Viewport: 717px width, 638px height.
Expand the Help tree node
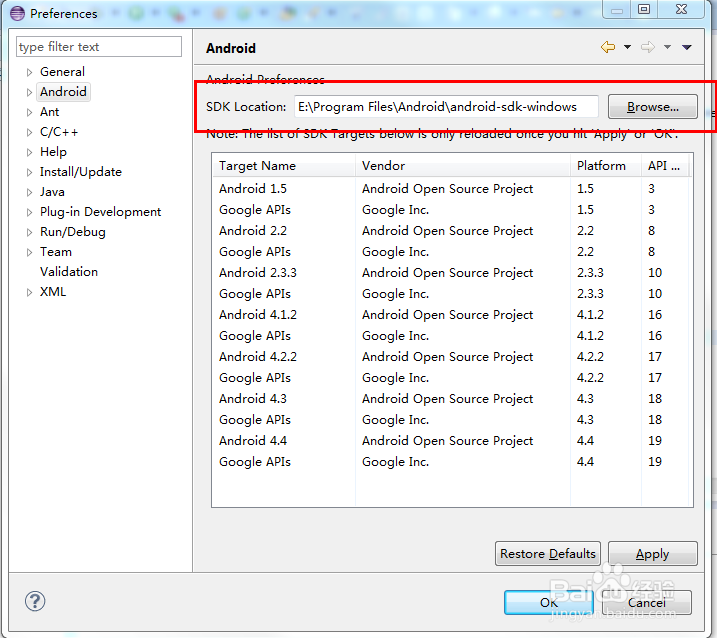point(29,152)
